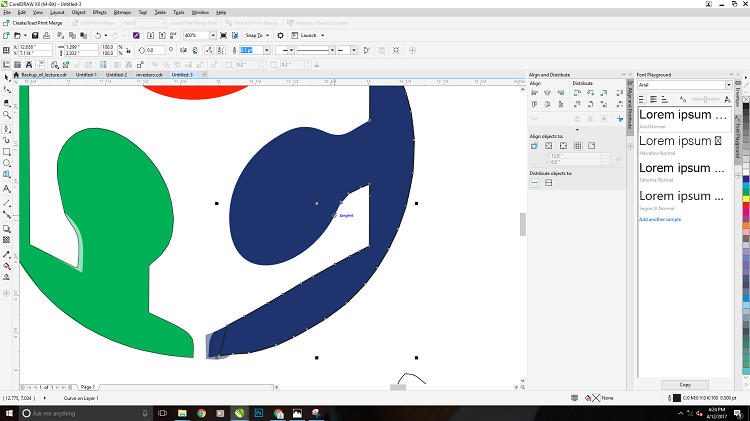This screenshot has height=421, width=750.
Task: Open the Effects menu
Action: [x=99, y=12]
